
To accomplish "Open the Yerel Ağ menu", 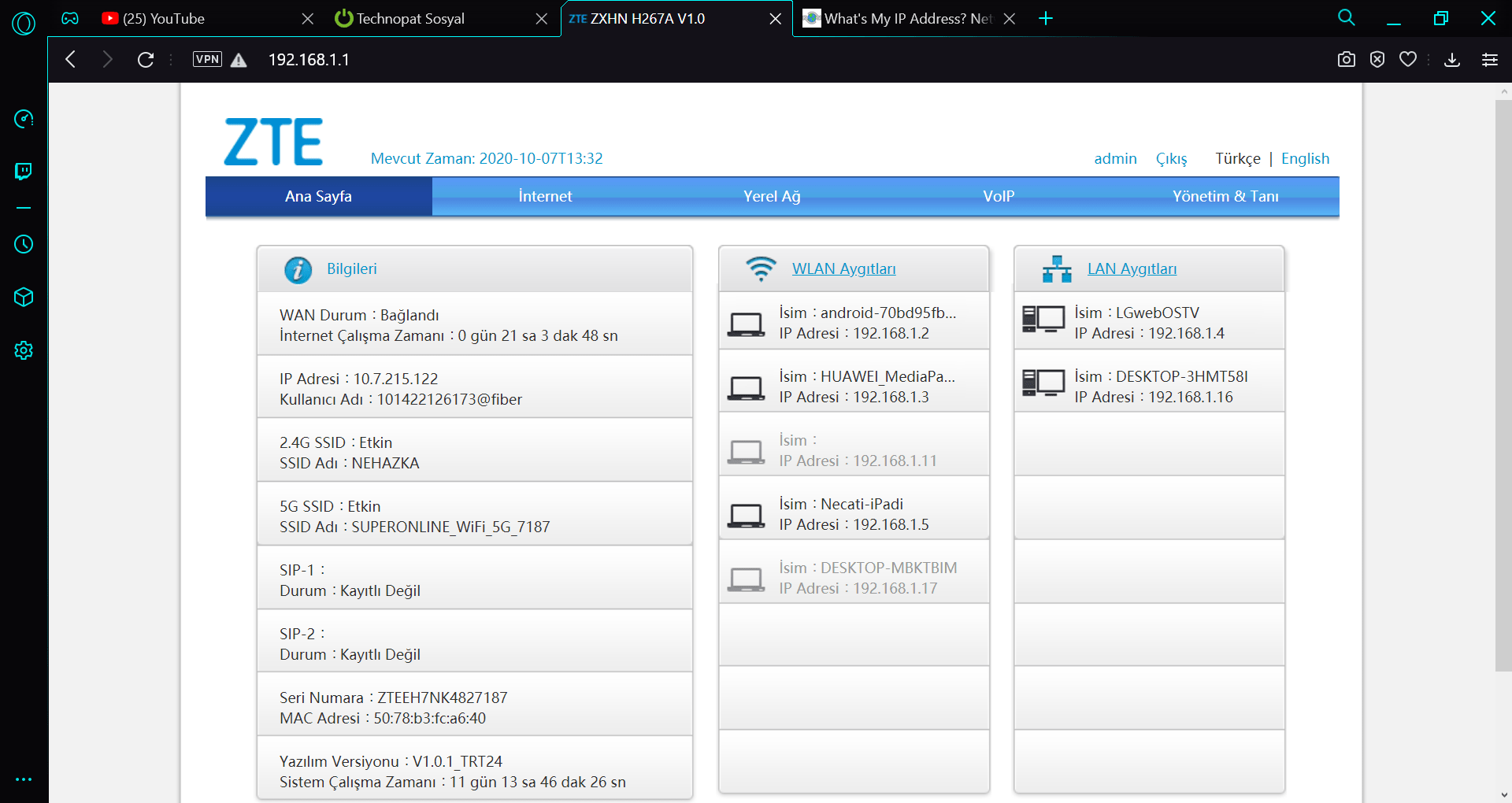I will 772,197.
